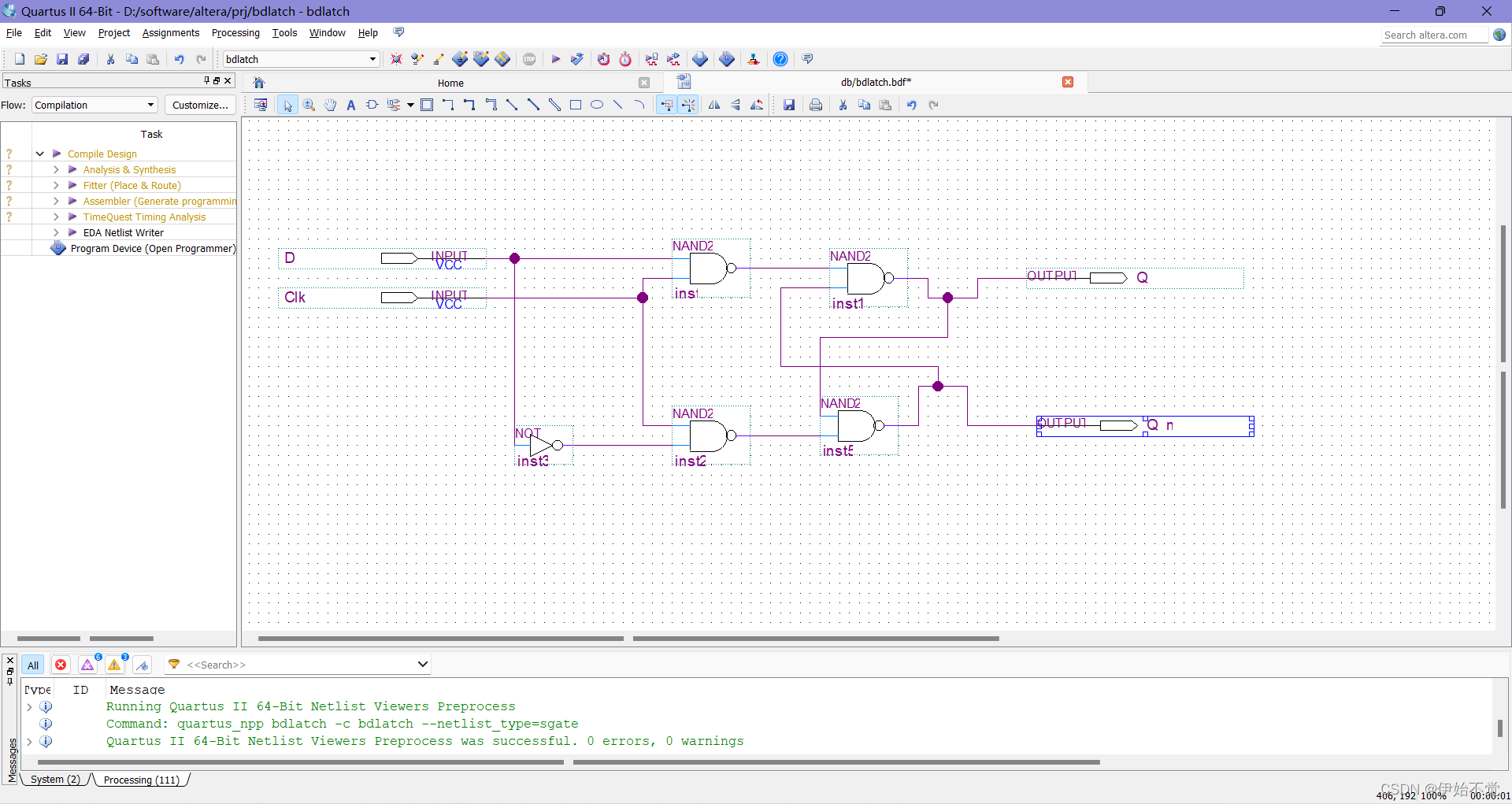
Task: Select the Symbol Tool gate icon
Action: coord(372,105)
